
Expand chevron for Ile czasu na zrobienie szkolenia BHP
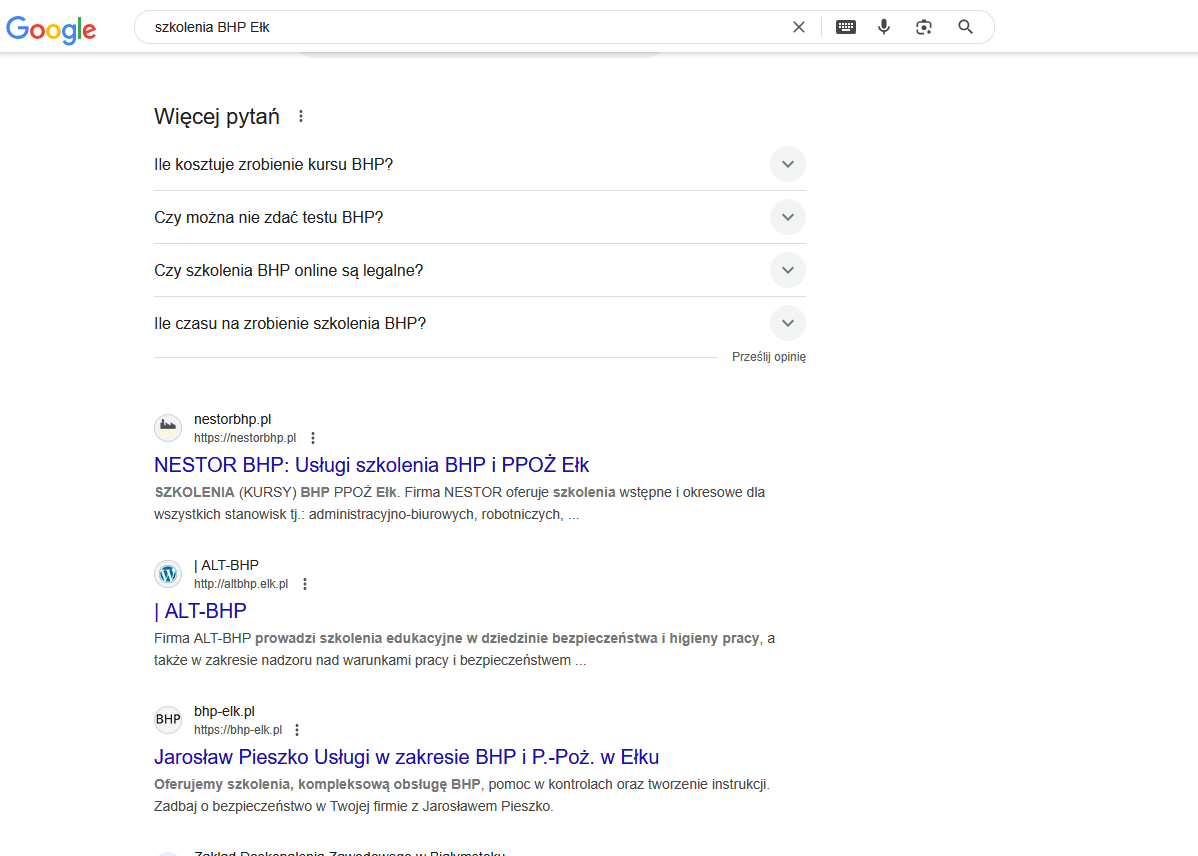pyautogui.click(x=788, y=323)
